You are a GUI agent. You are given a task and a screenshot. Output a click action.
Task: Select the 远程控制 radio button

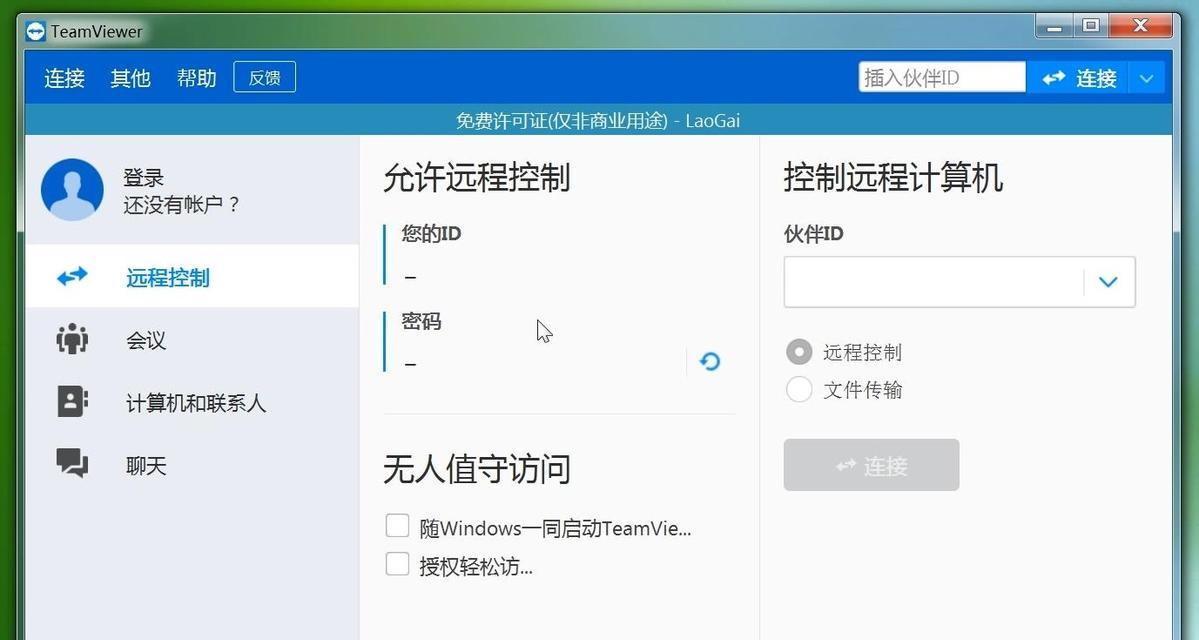(799, 352)
